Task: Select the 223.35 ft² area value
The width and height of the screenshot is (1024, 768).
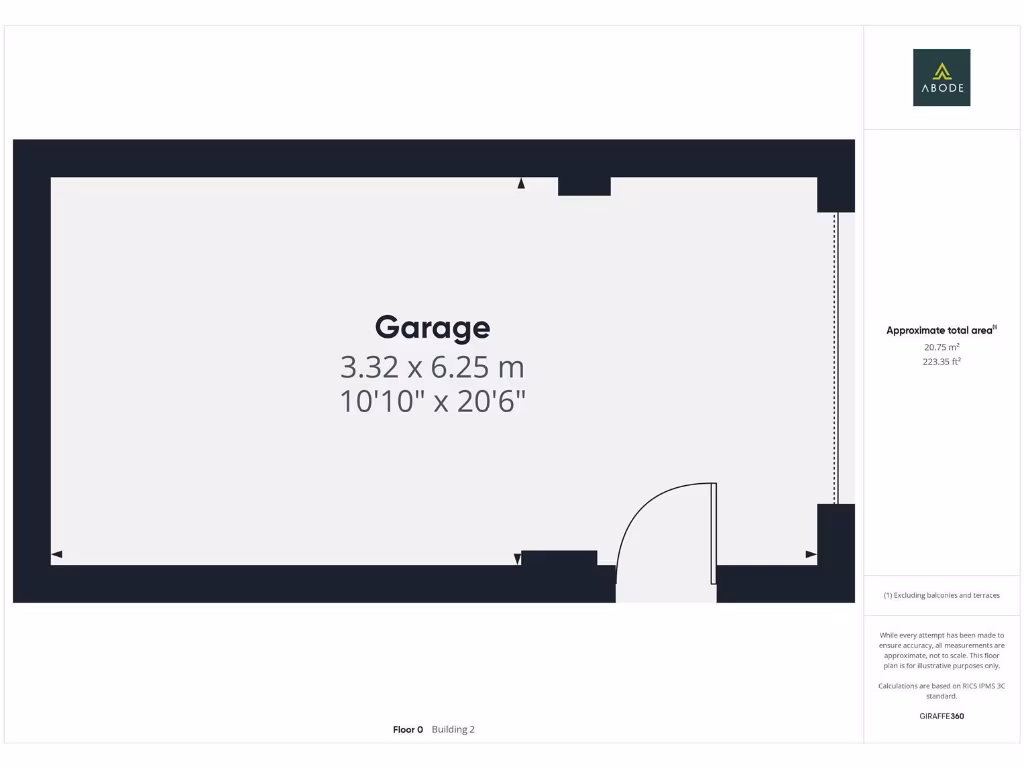Action: [941, 362]
